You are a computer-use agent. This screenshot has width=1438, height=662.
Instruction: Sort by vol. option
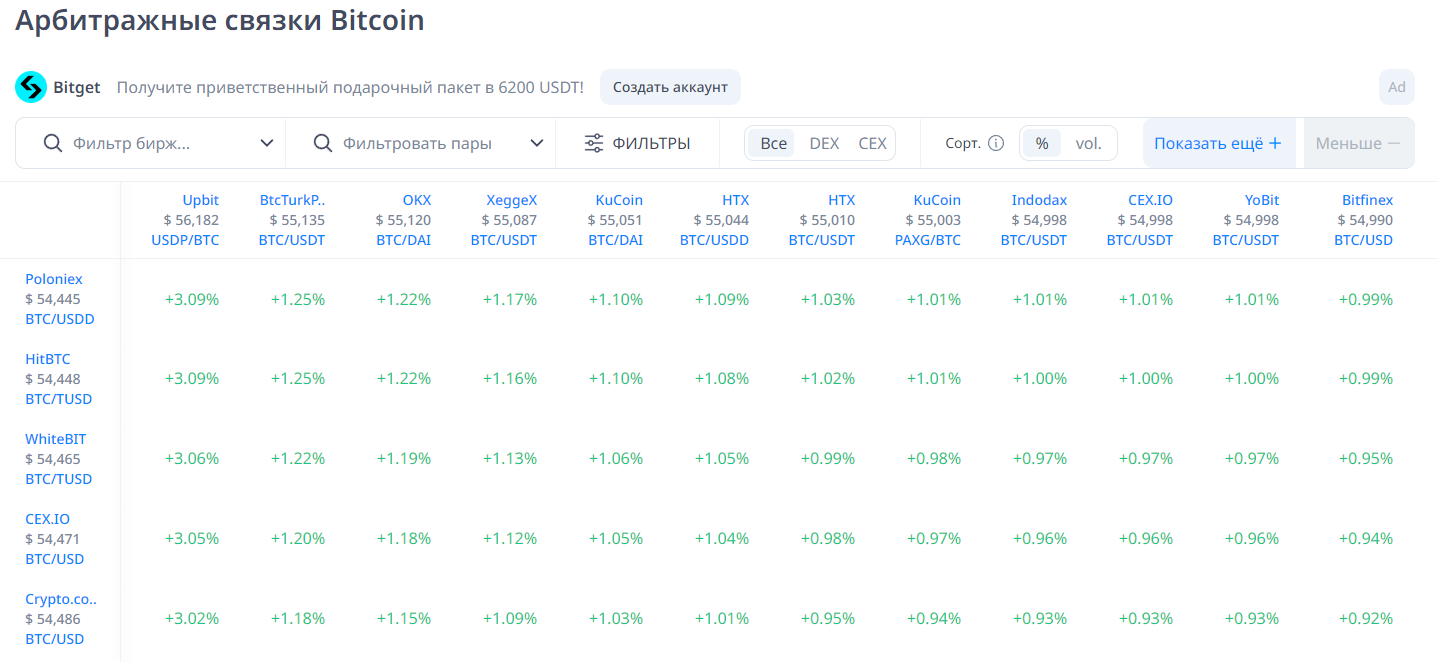(1088, 143)
